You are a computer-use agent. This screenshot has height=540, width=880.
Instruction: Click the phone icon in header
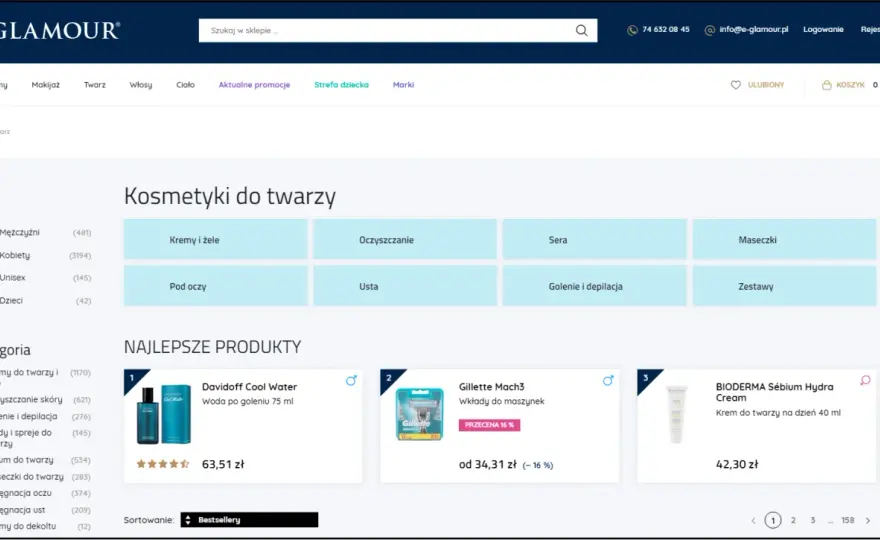pyautogui.click(x=632, y=30)
